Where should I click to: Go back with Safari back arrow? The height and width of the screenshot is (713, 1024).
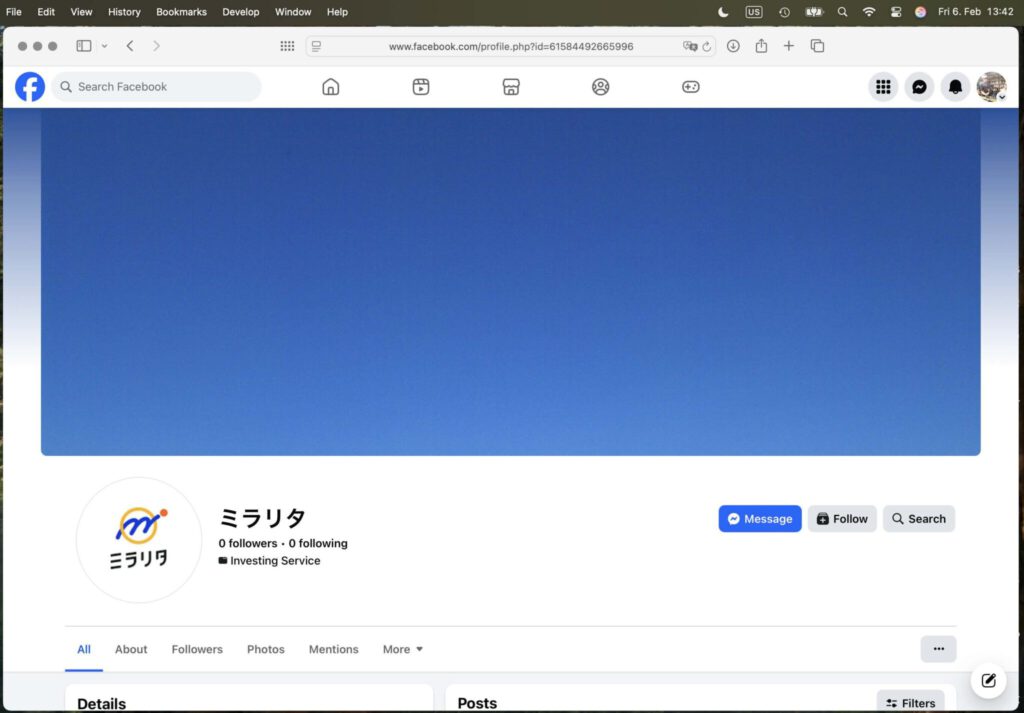tap(130, 46)
